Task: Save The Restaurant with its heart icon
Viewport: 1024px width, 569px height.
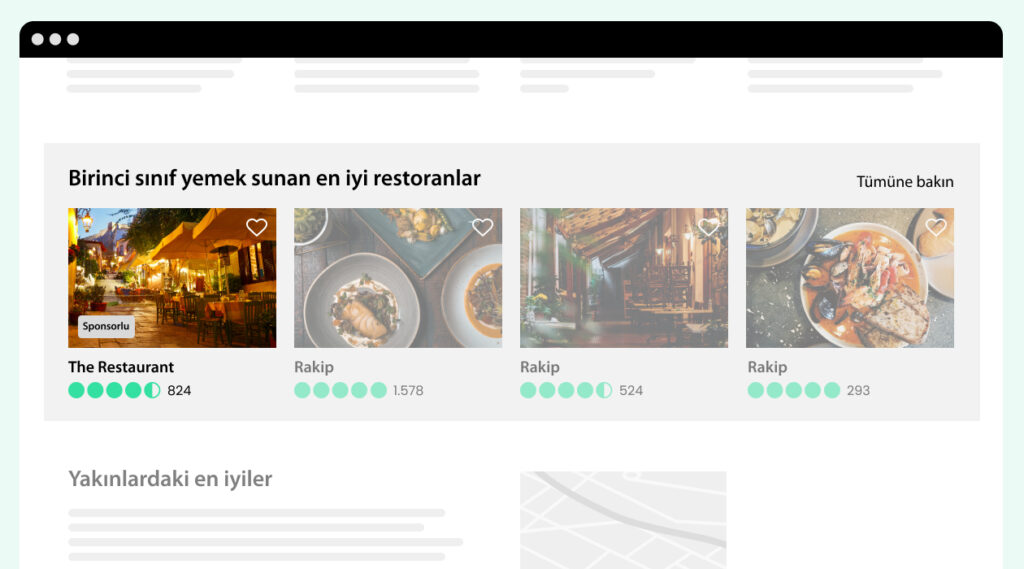Action: coord(257,227)
